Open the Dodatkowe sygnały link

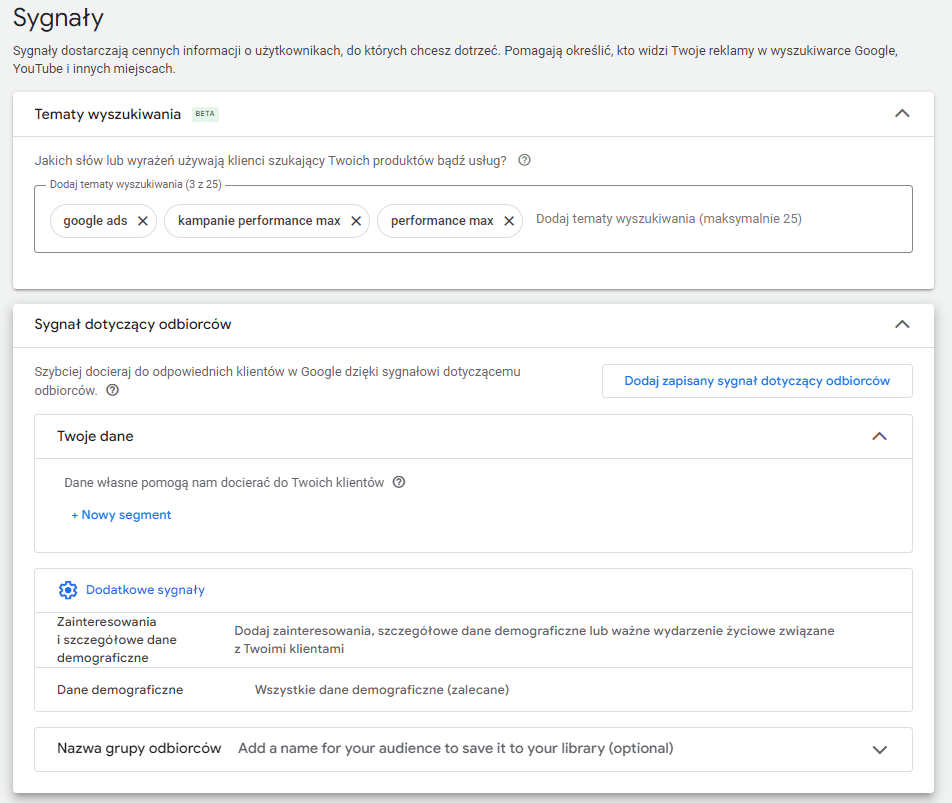145,590
